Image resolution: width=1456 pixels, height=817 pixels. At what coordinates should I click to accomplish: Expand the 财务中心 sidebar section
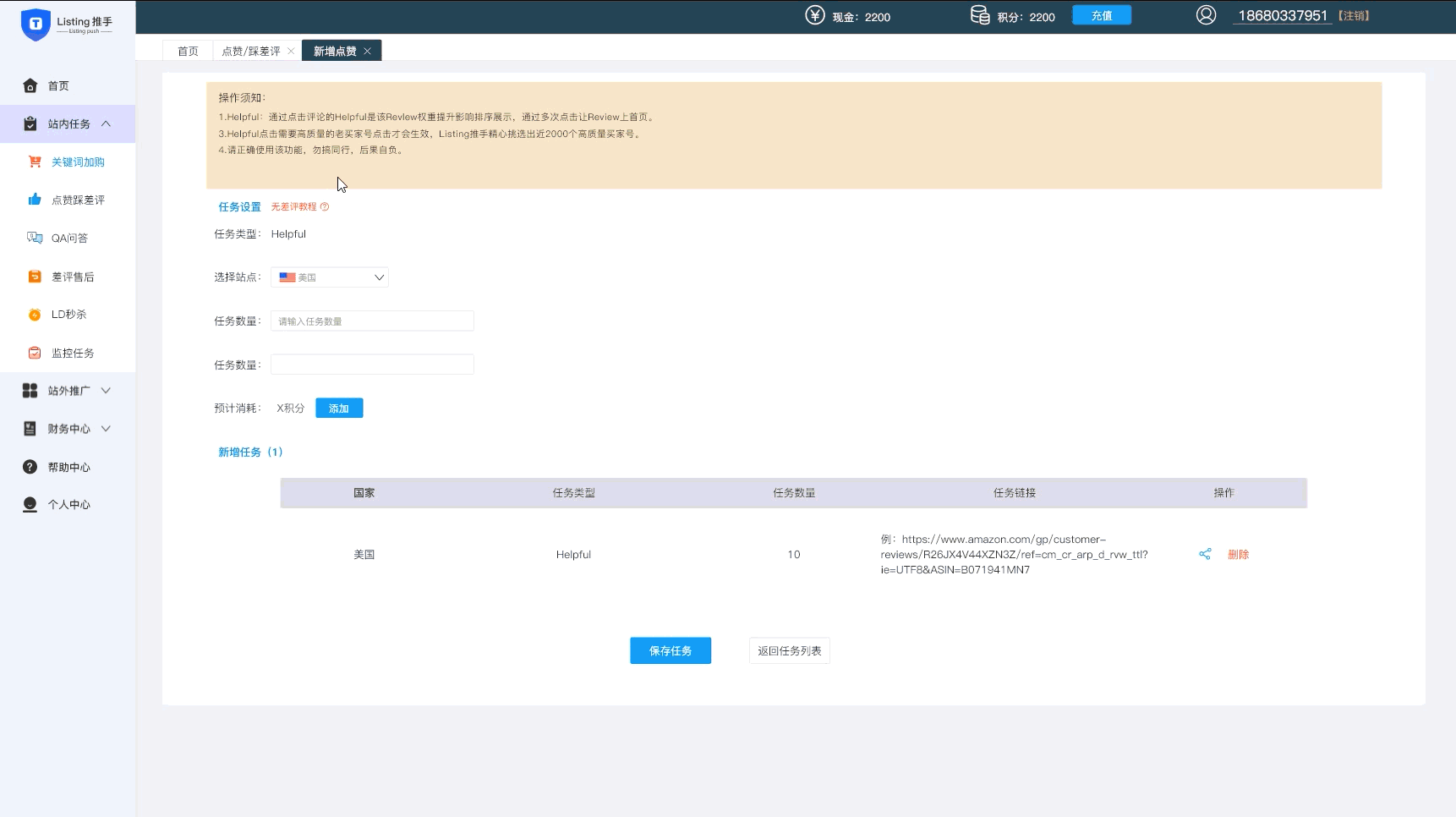coord(106,429)
